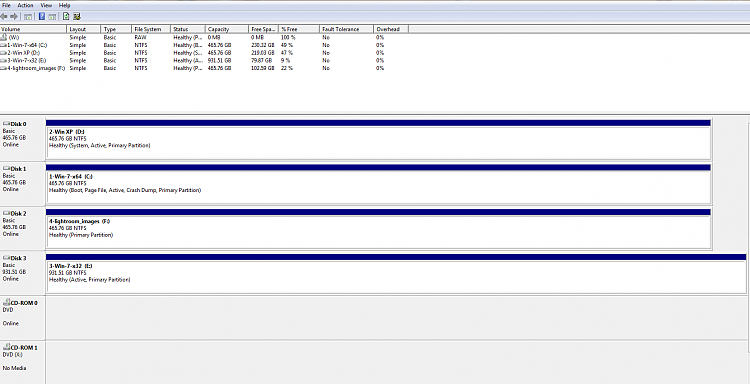Screen dimensions: 750x384
Task: Sort by the Layout column header
Action: tap(83, 29)
